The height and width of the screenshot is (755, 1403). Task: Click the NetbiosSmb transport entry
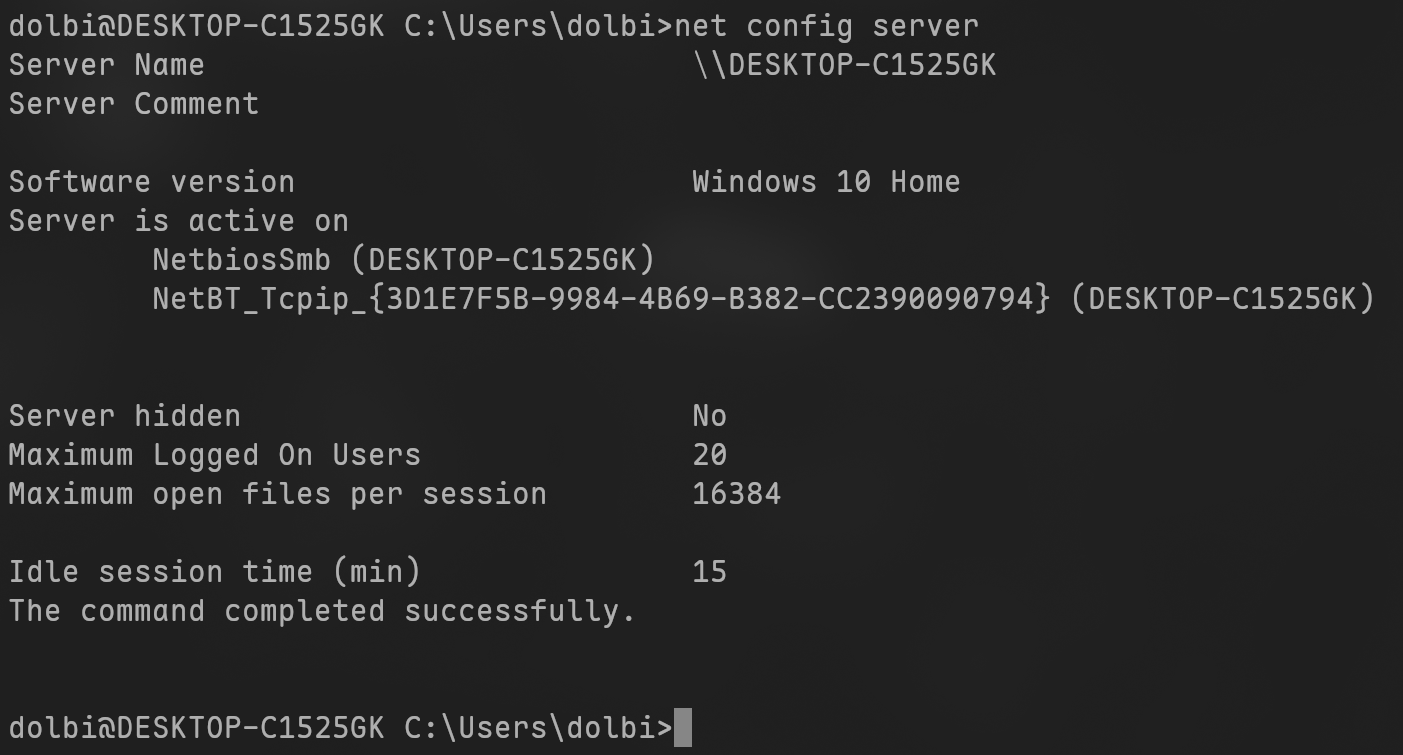point(403,260)
